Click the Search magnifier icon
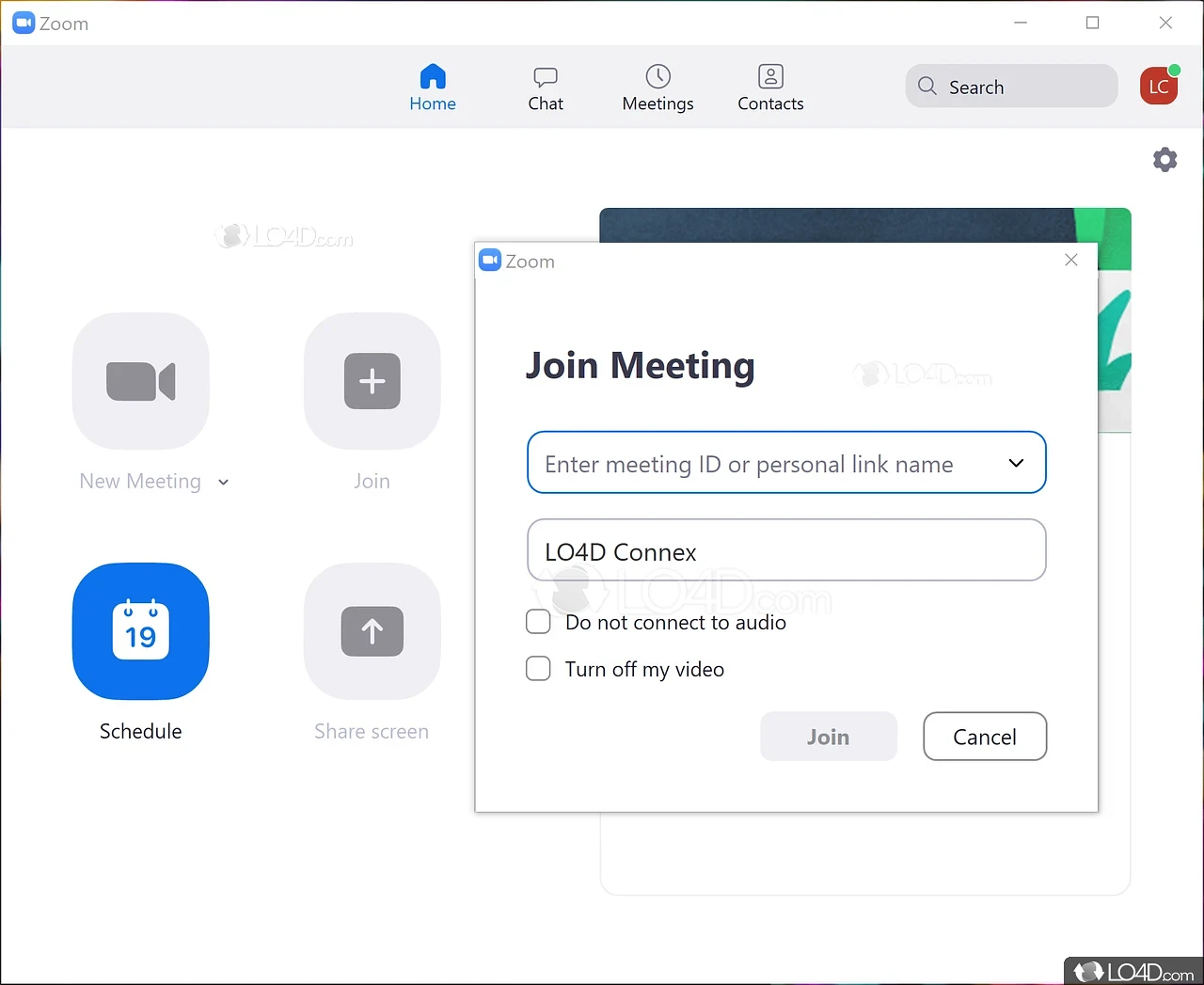Viewport: 1204px width, 985px height. click(x=927, y=87)
